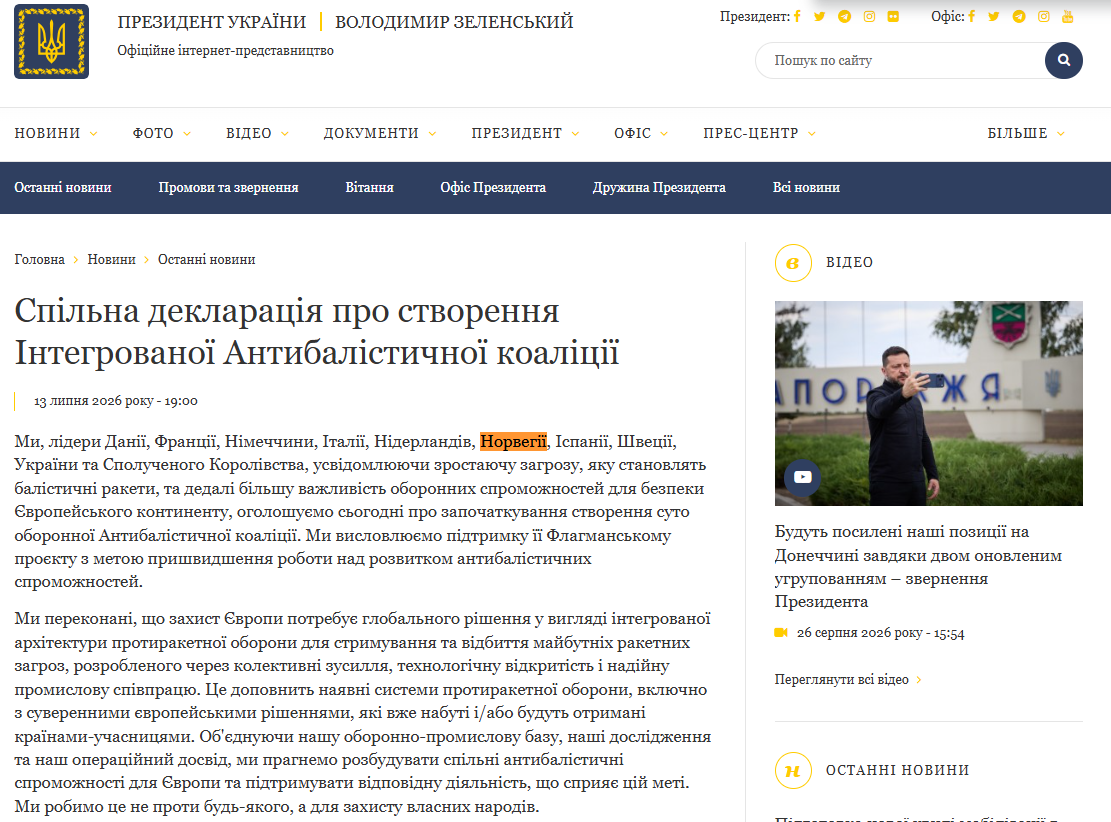Click the round Відео section icon

793,263
